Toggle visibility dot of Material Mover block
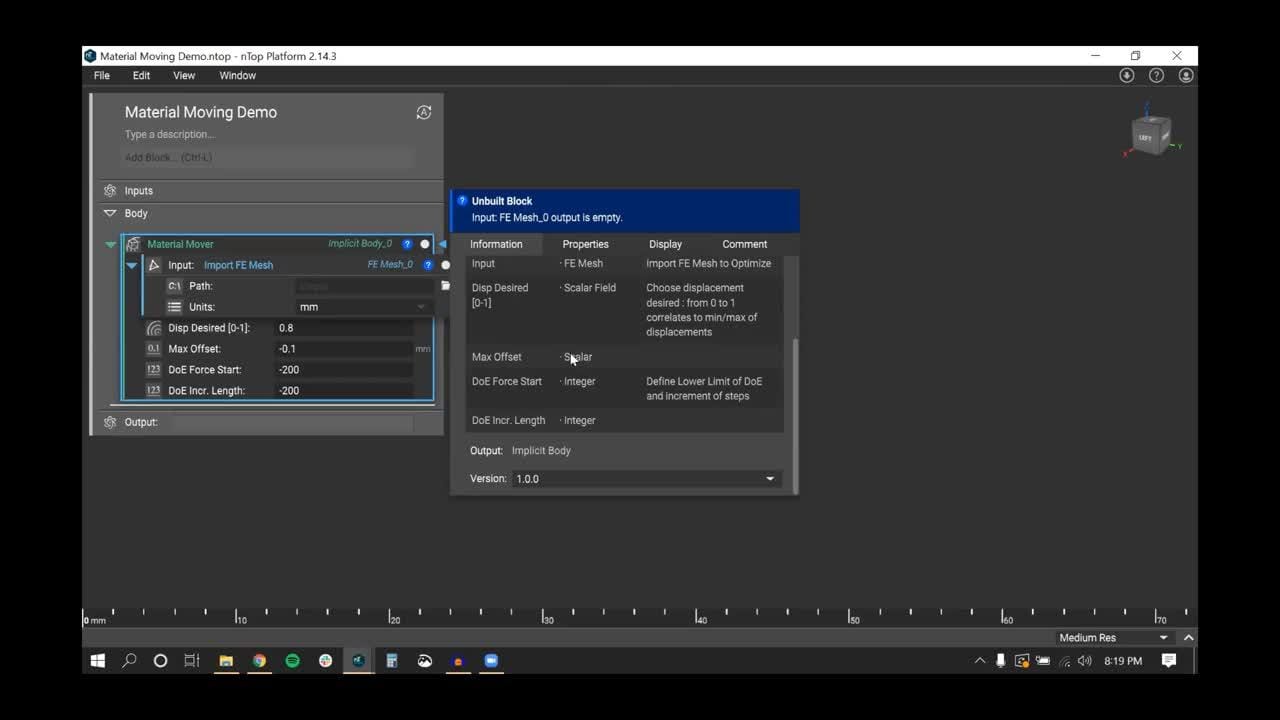The width and height of the screenshot is (1280, 720). [x=425, y=244]
